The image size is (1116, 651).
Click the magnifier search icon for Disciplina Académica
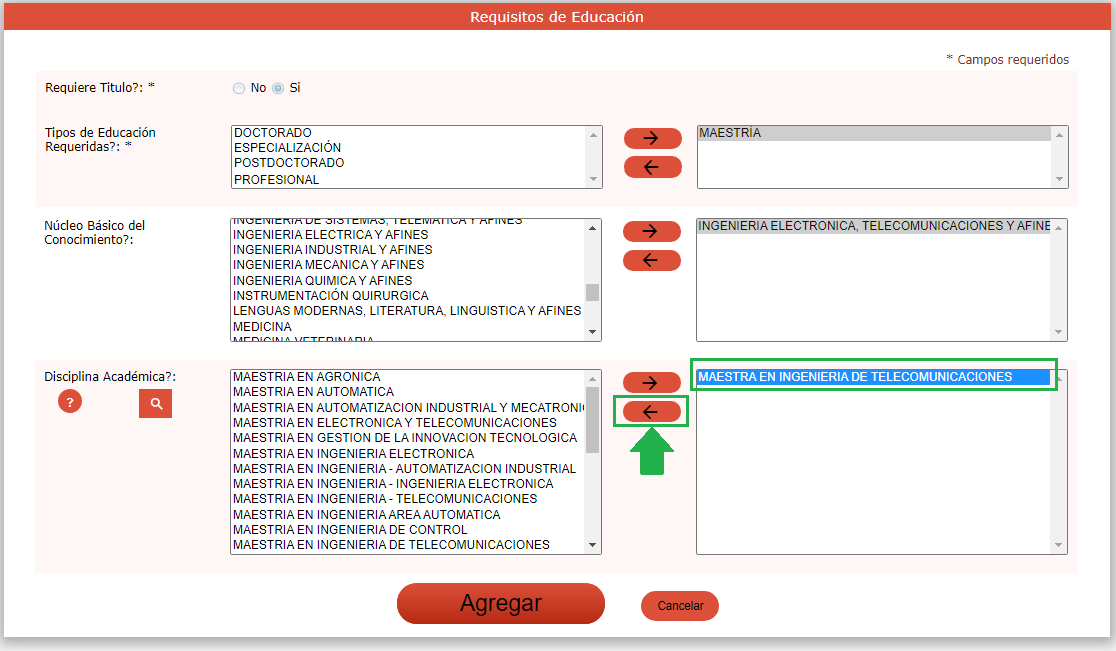click(155, 403)
